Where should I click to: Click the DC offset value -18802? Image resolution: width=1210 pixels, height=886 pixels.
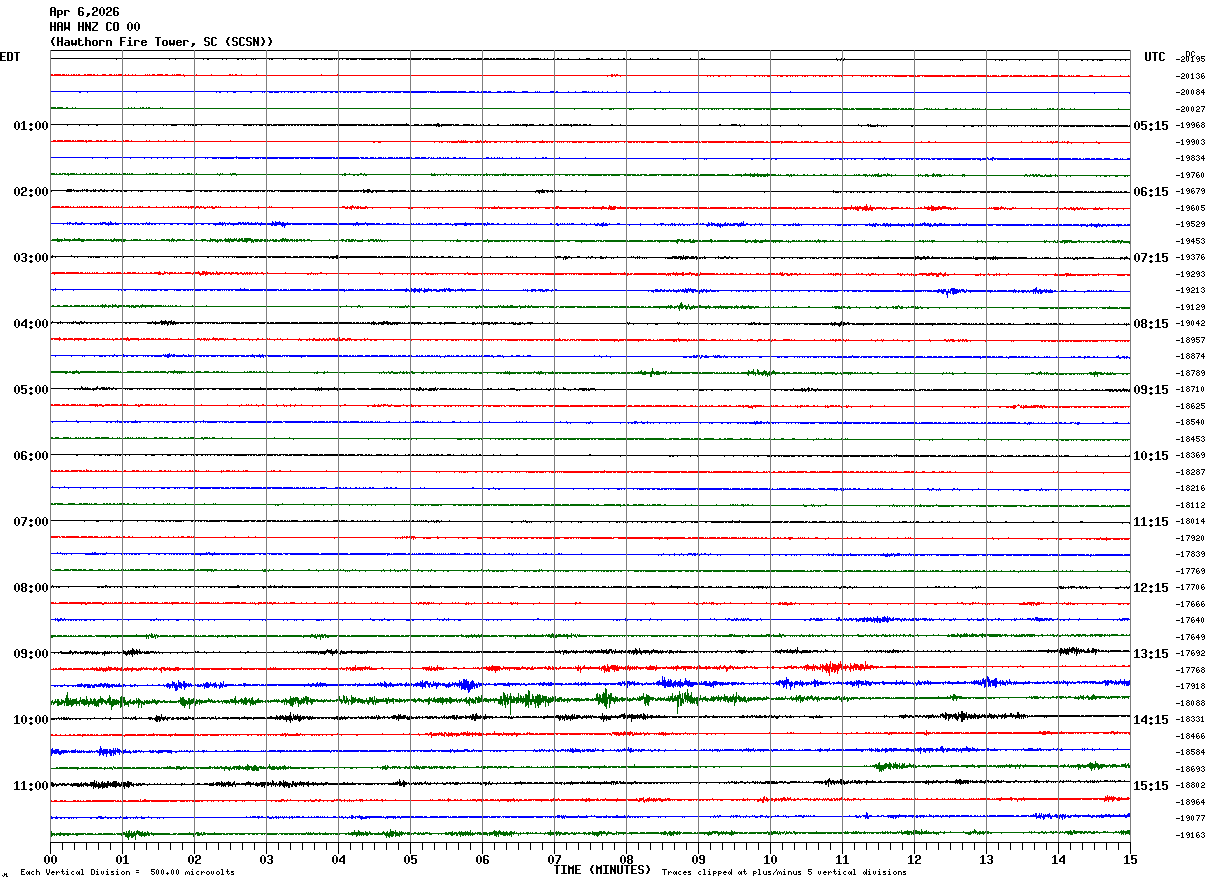point(1191,785)
